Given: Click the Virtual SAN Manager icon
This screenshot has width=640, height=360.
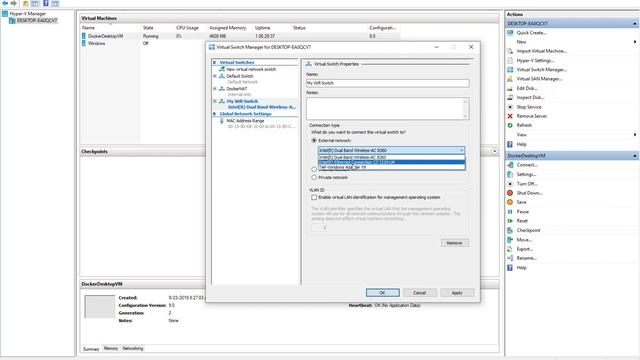Looking at the screenshot, I should 510,79.
